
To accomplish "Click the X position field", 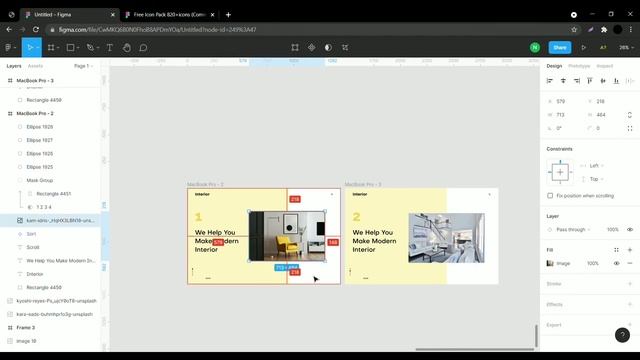I will click(565, 101).
